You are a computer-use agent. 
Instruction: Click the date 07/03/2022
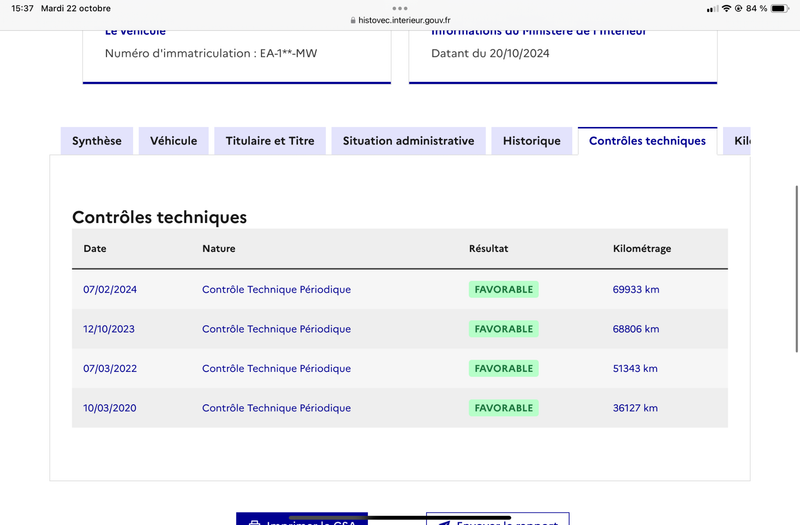[110, 368]
